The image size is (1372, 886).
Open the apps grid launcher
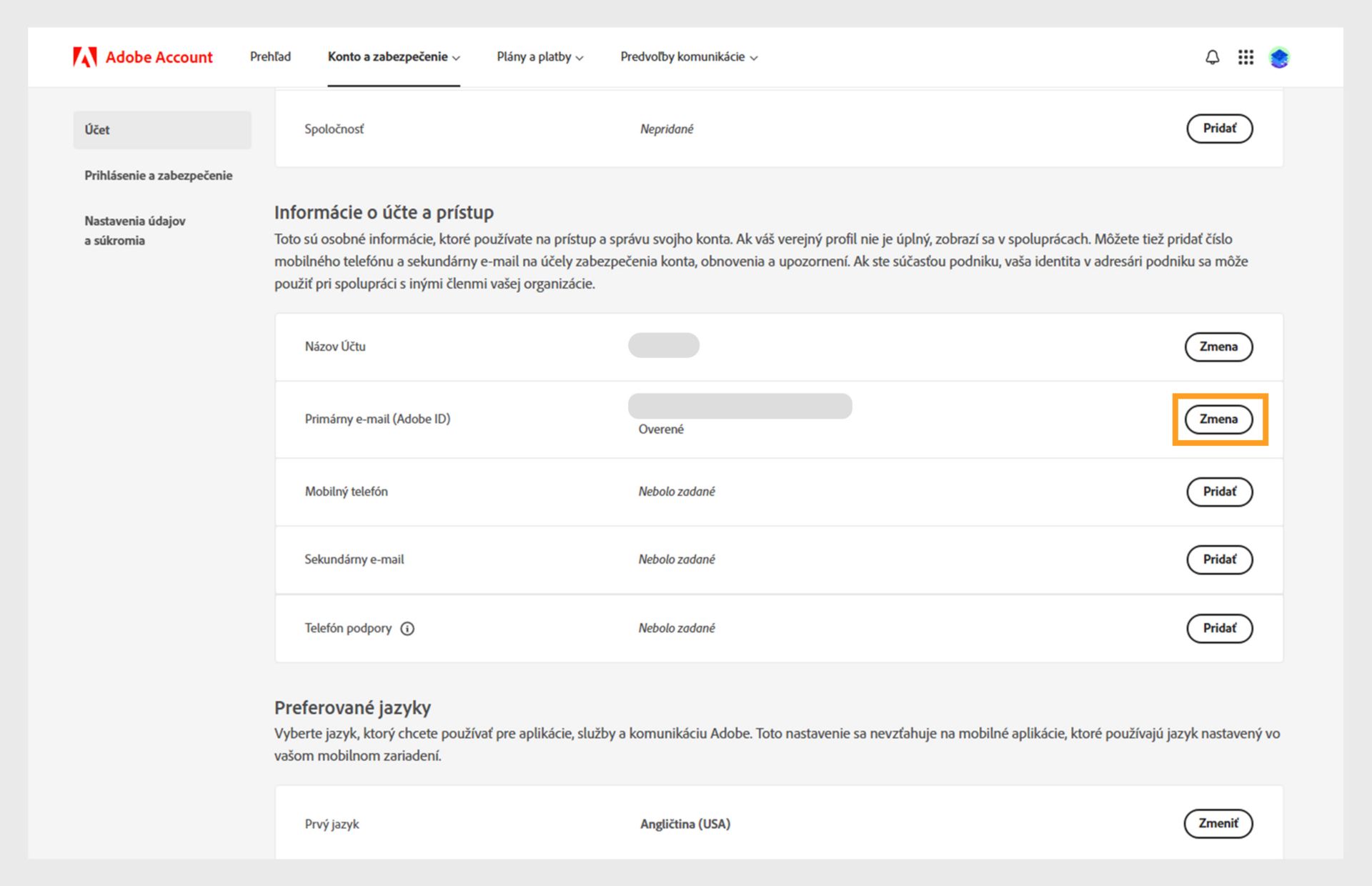click(1246, 57)
